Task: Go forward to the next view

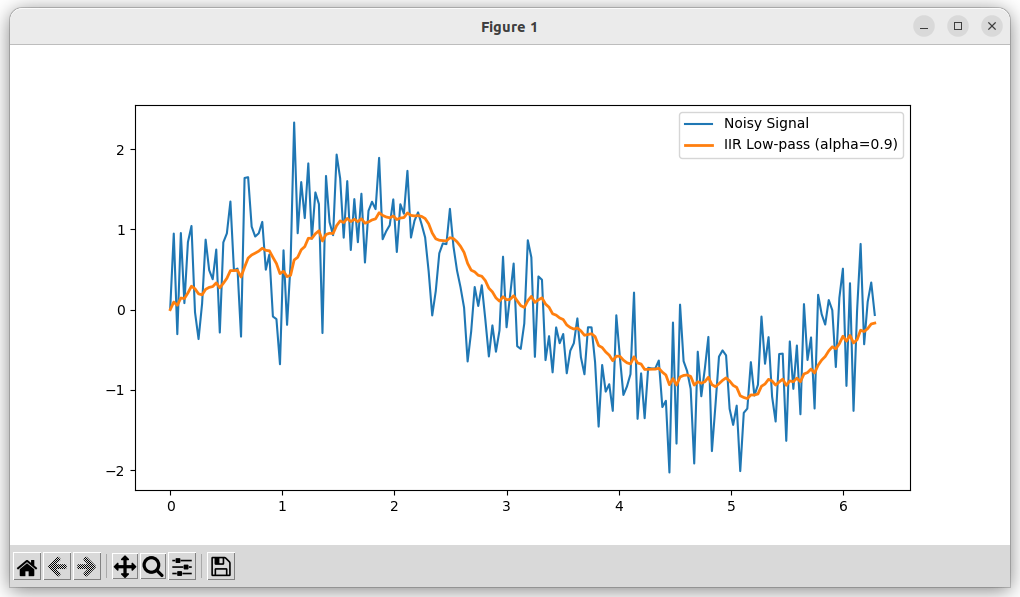Action: (87, 567)
